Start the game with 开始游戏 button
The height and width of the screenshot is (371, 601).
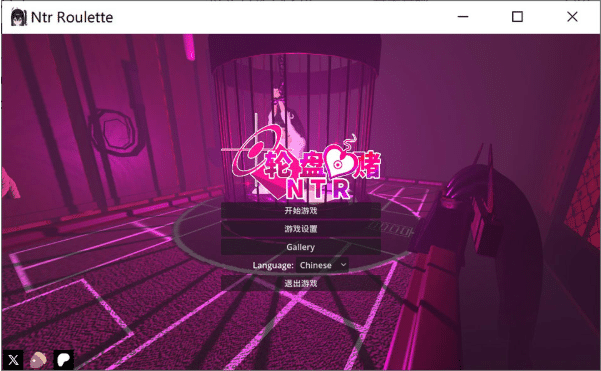[301, 210]
